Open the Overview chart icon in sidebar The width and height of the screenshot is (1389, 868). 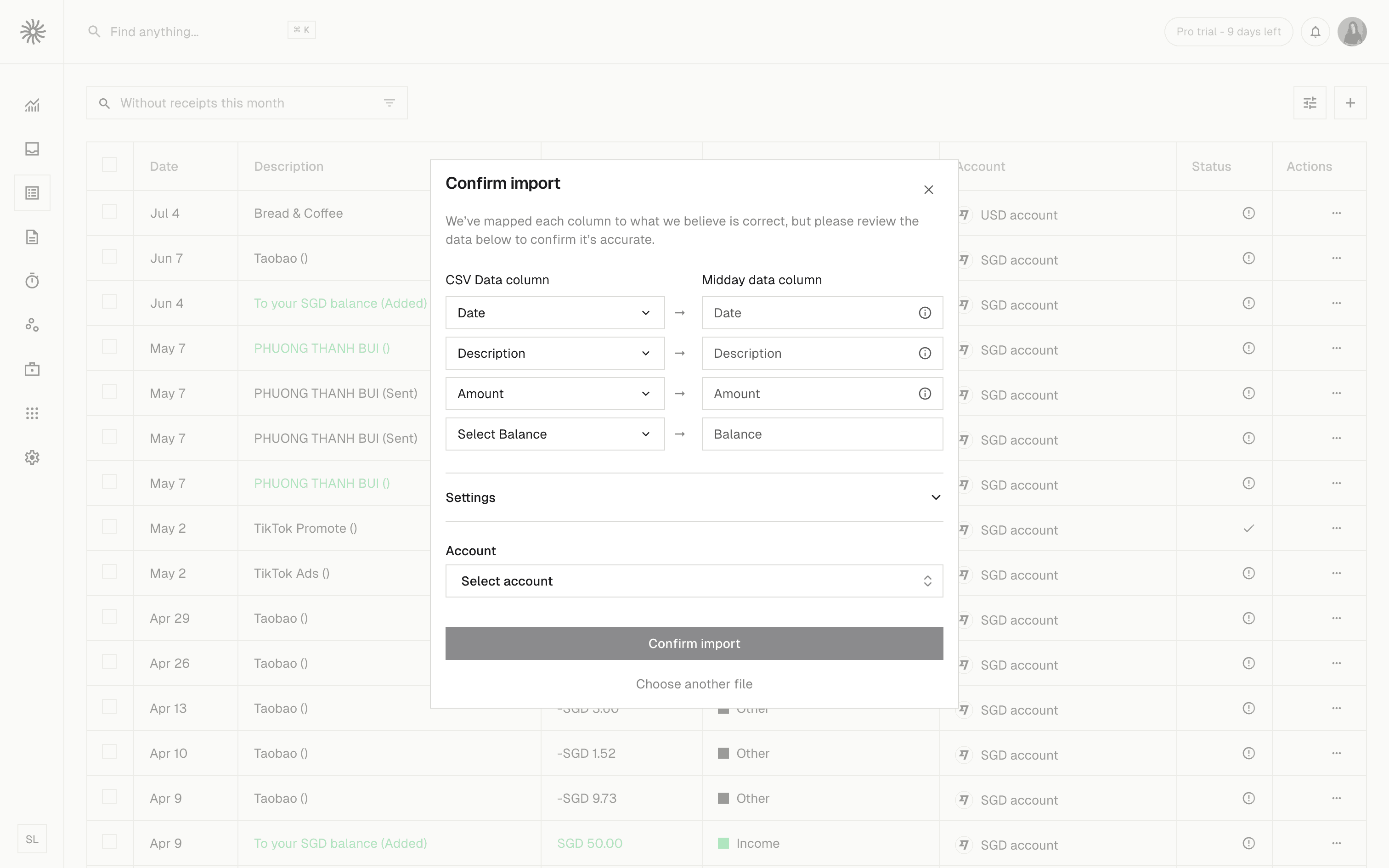point(32,105)
